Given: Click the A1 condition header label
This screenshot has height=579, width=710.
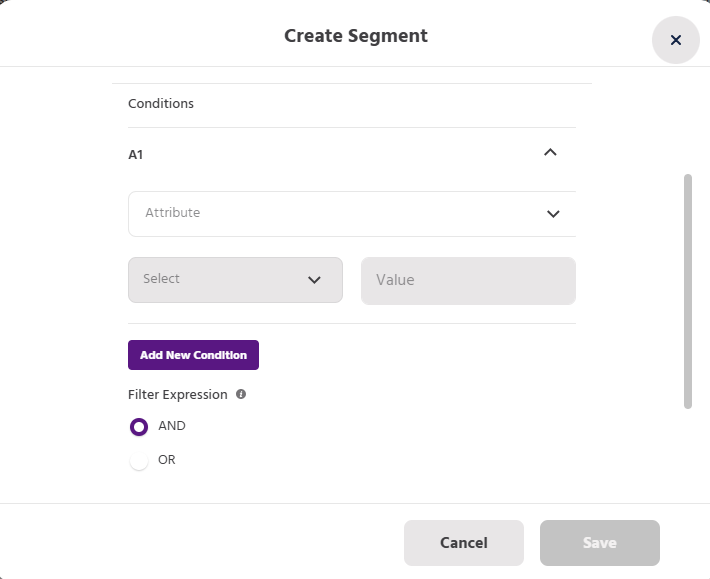Looking at the screenshot, I should (136, 155).
